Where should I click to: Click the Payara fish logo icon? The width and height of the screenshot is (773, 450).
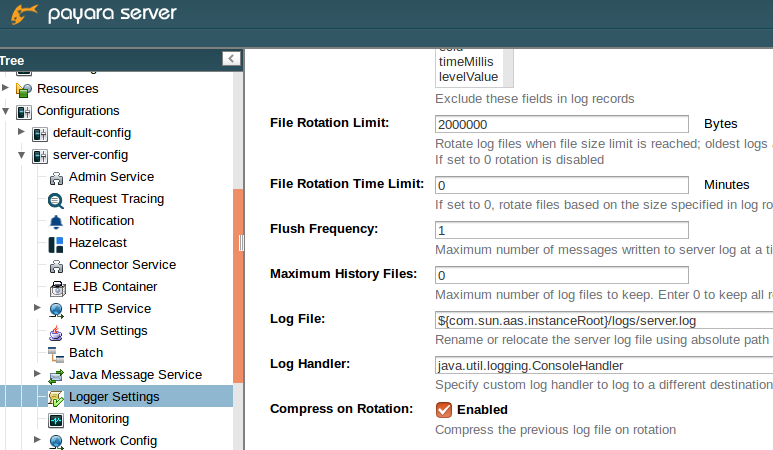(24, 13)
